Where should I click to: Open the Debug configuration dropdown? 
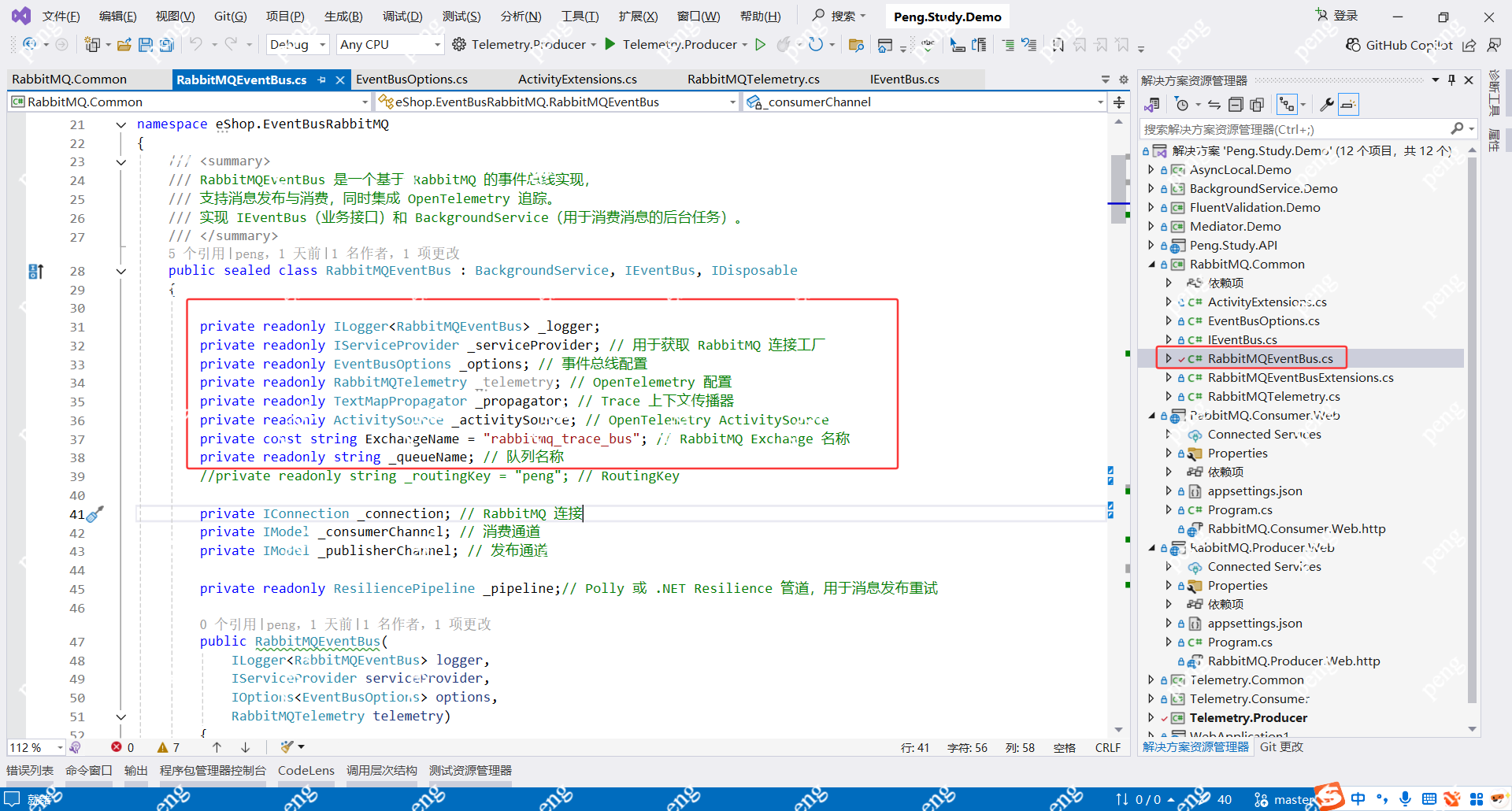point(298,45)
